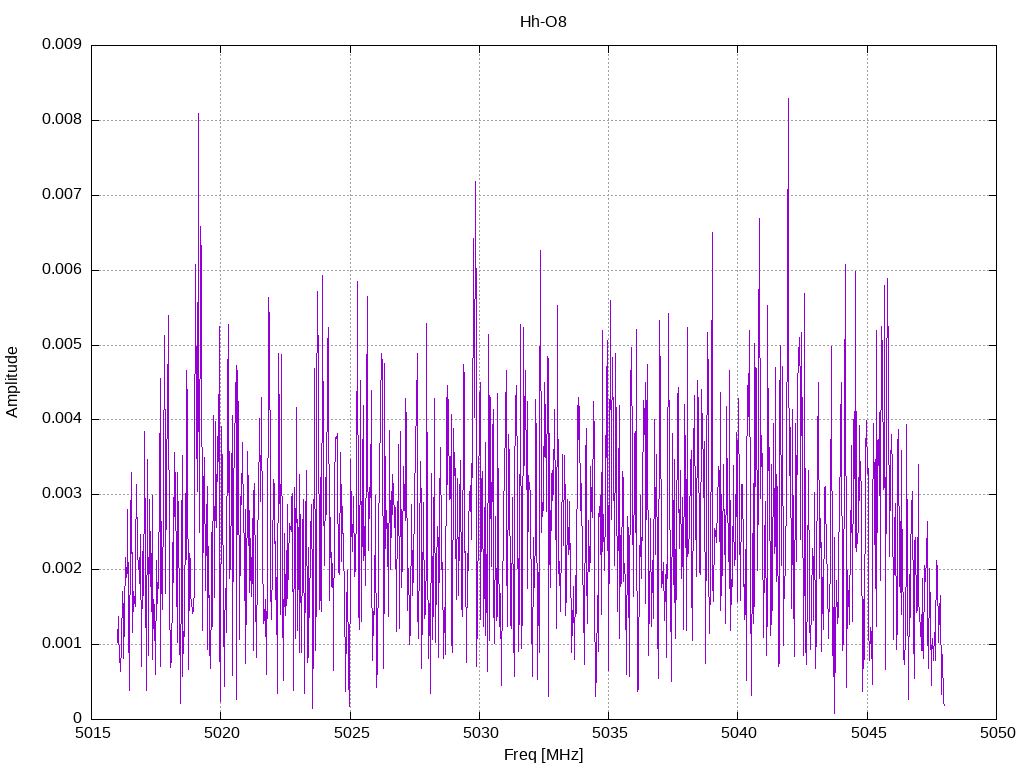
Task: Select the 5045 x-axis tick label
Action: (x=867, y=733)
